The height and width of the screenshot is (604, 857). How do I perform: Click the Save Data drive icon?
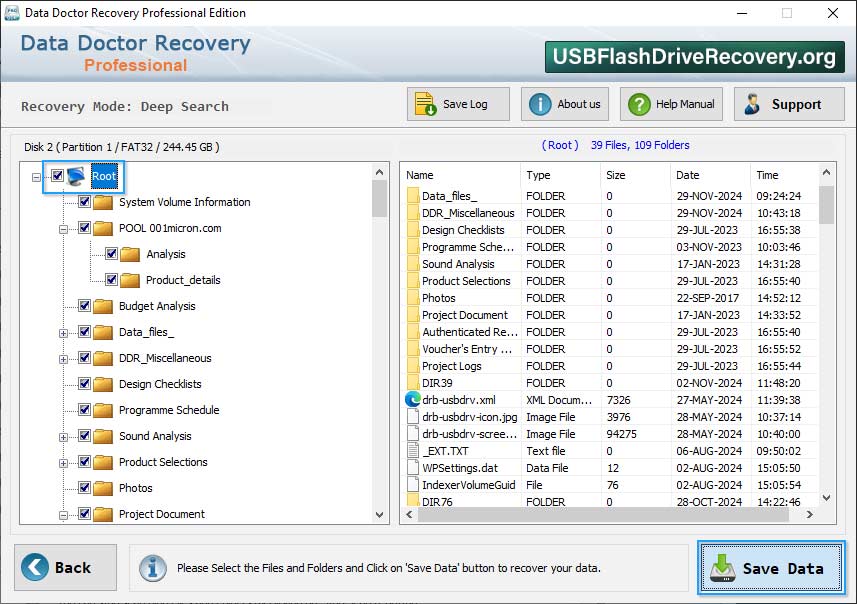click(x=723, y=568)
